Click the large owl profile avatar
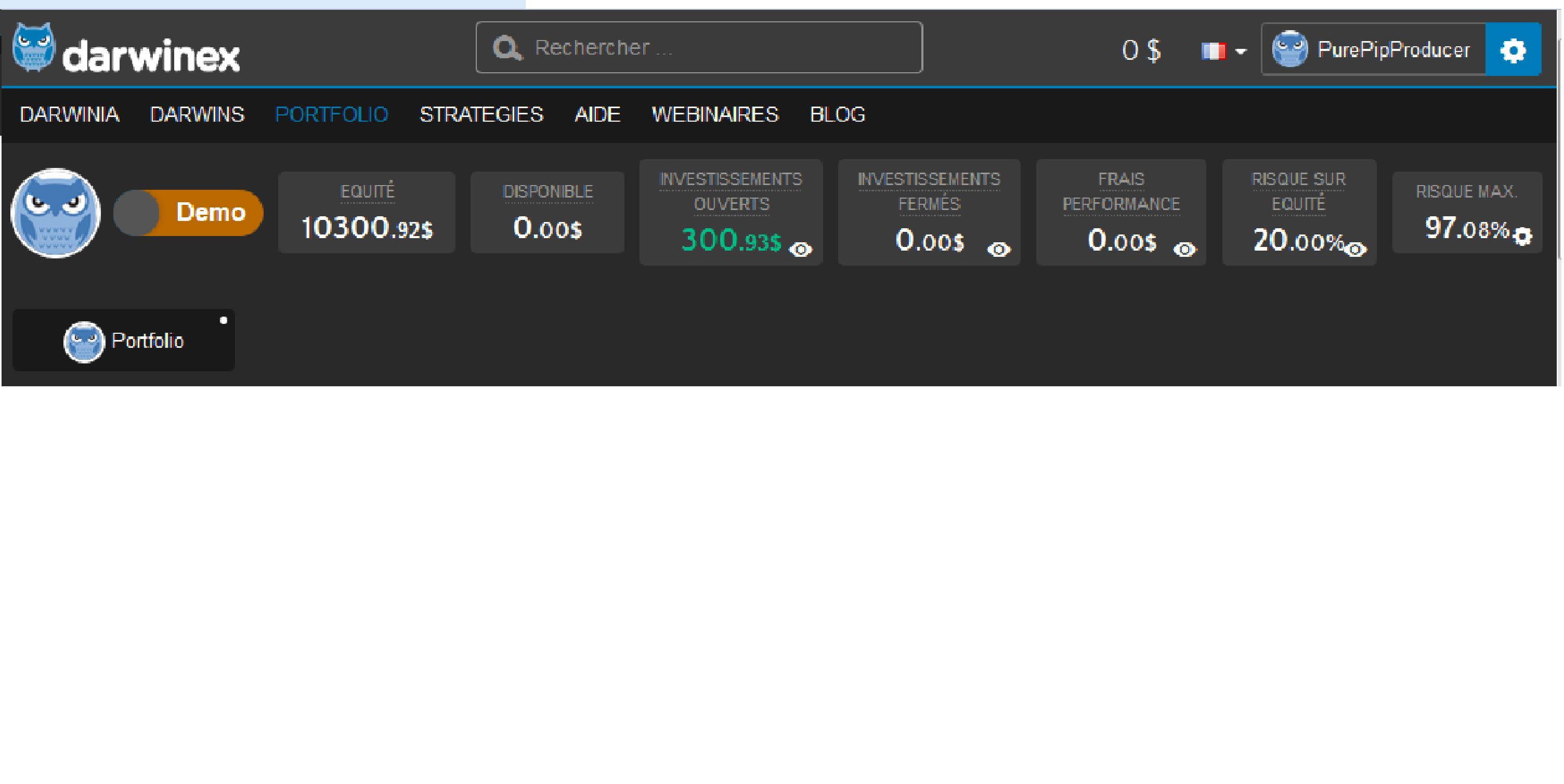The image size is (1564, 784). click(56, 213)
